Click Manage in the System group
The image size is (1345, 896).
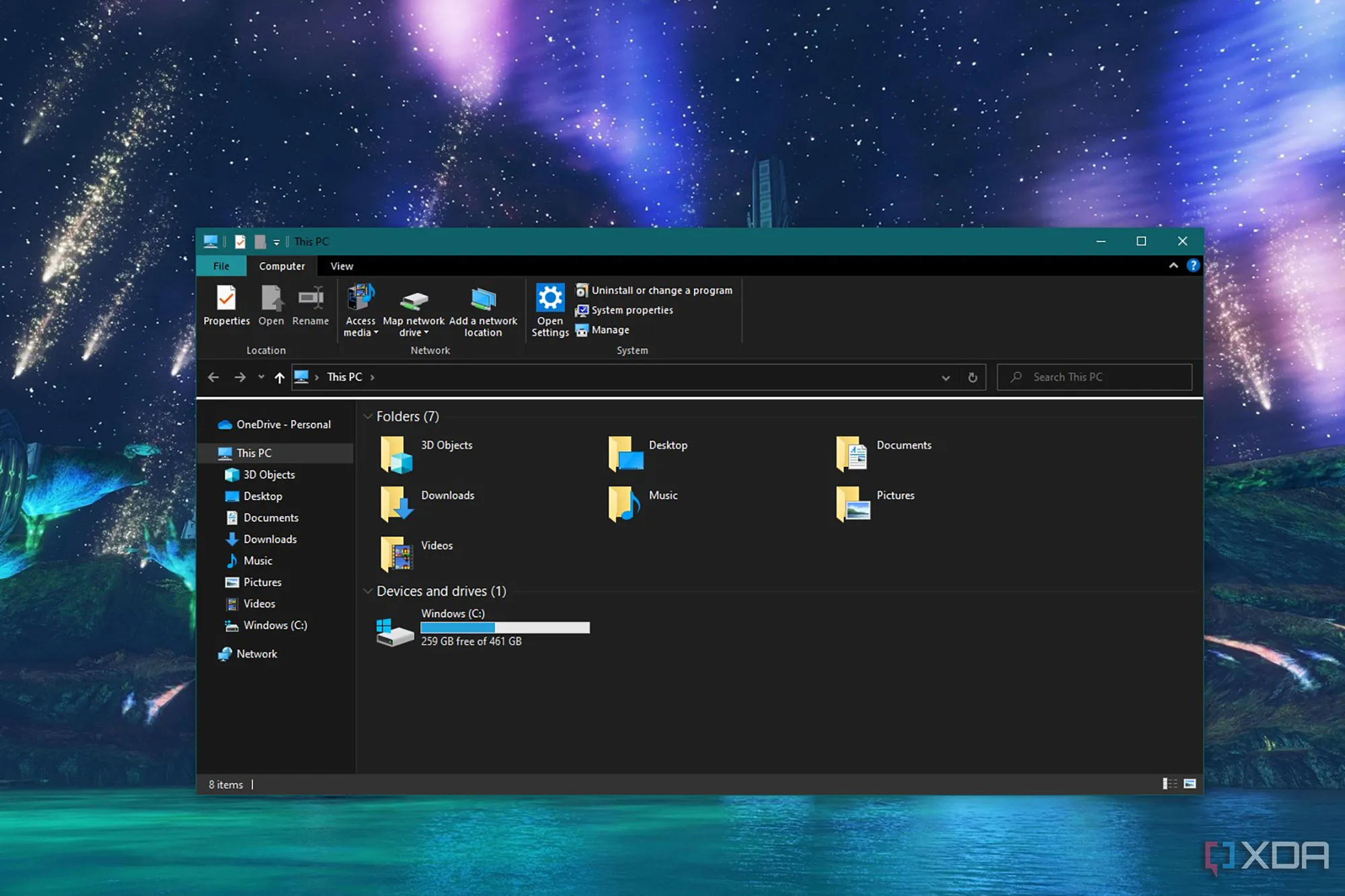[603, 330]
